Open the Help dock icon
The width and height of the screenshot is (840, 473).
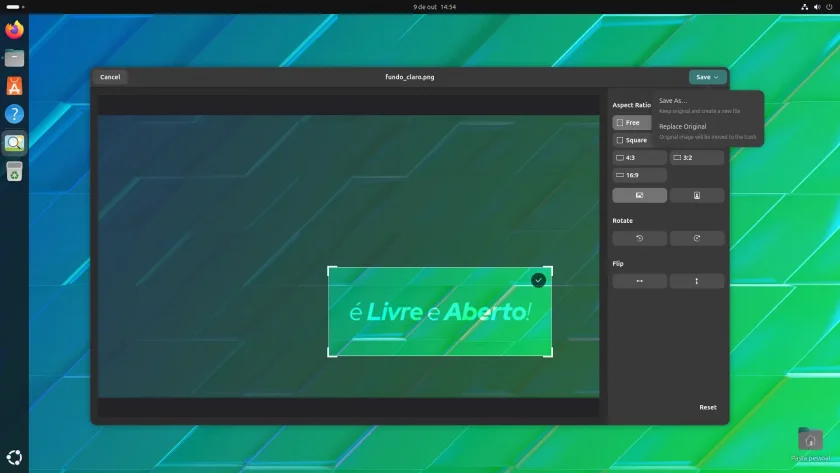pos(14,114)
